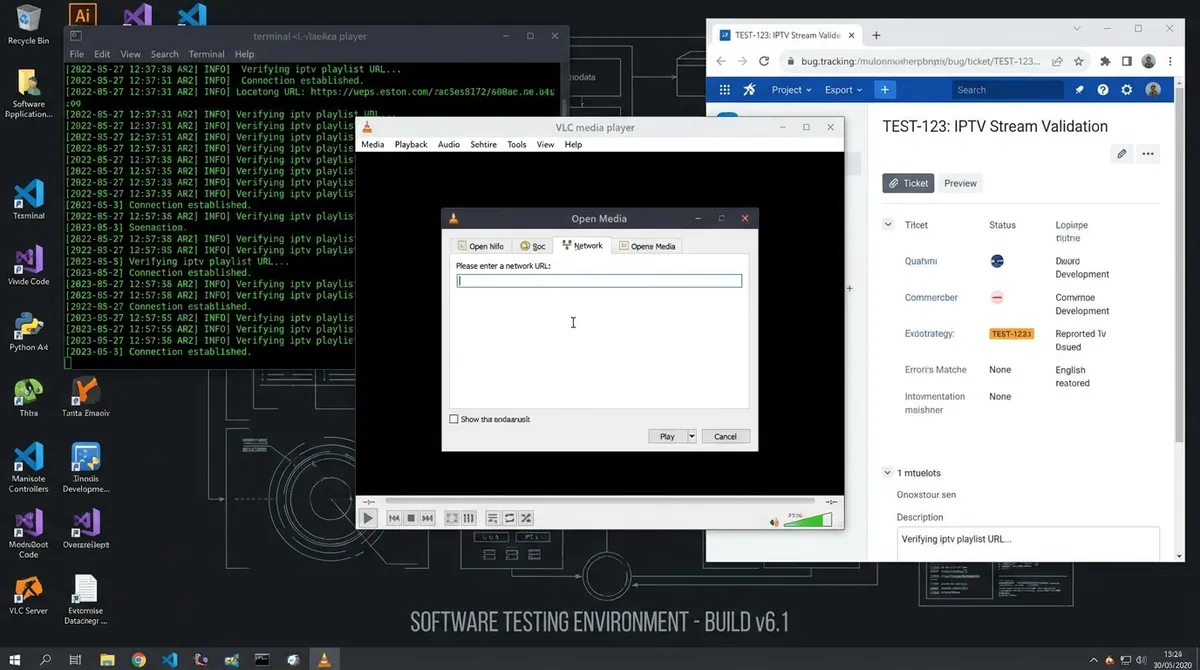Adjust the VLC volume slider

808,520
